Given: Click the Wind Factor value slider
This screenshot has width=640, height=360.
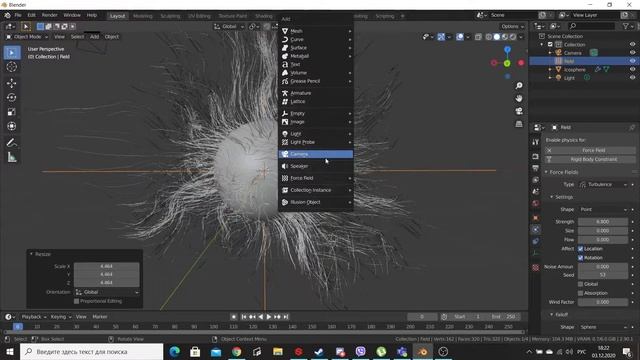Looking at the screenshot, I should point(603,302).
